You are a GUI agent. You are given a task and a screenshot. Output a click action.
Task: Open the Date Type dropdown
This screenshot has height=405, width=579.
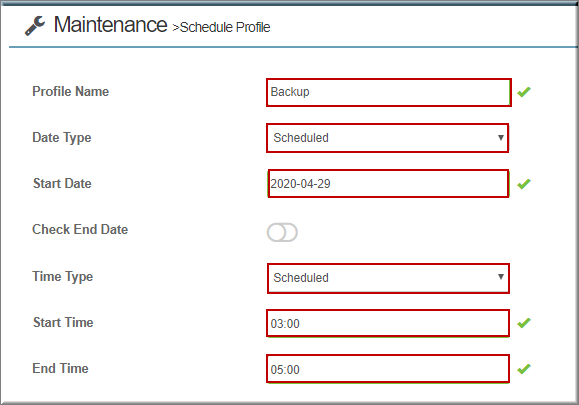pyautogui.click(x=387, y=138)
